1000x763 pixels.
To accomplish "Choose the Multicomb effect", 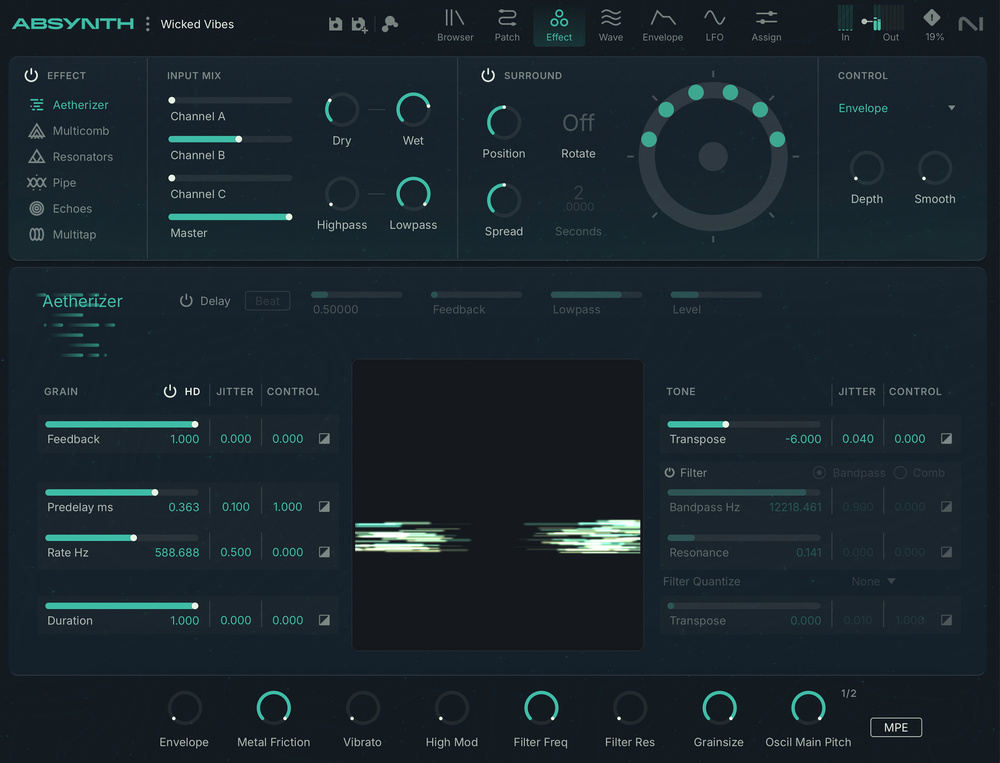I will point(69,131).
